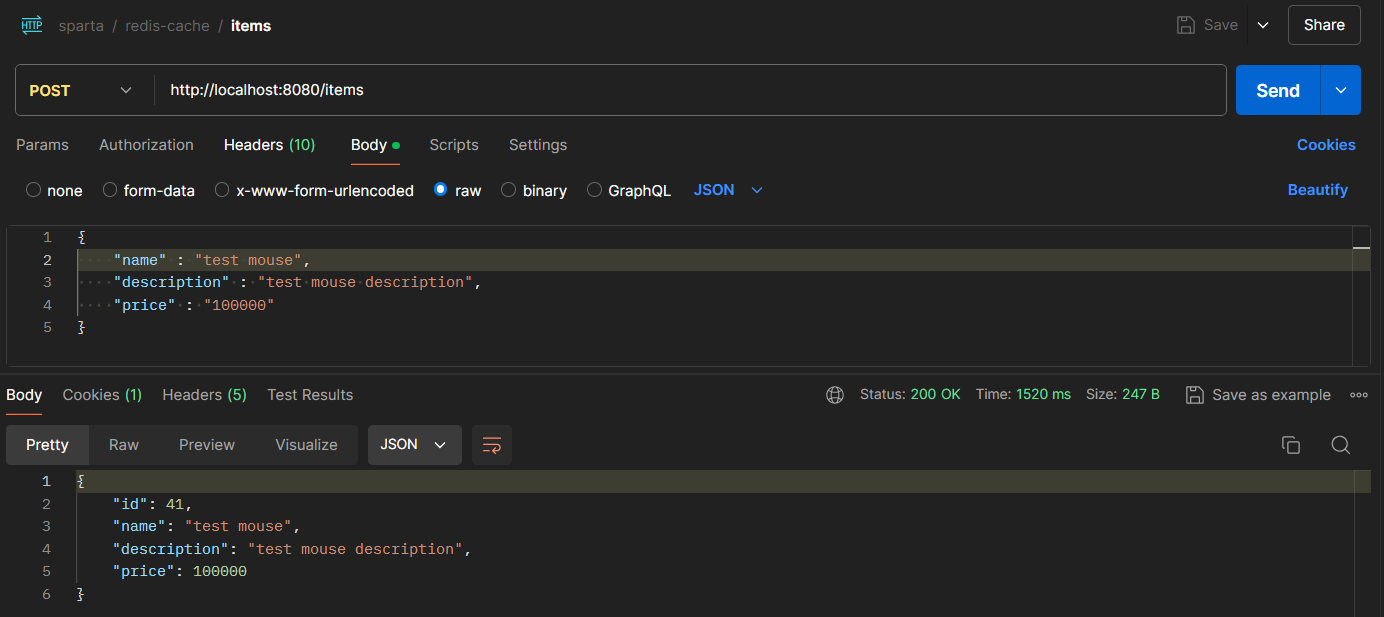Select the request Body tab
Screen dimensions: 1384x617
pyautogui.click(x=375, y=145)
